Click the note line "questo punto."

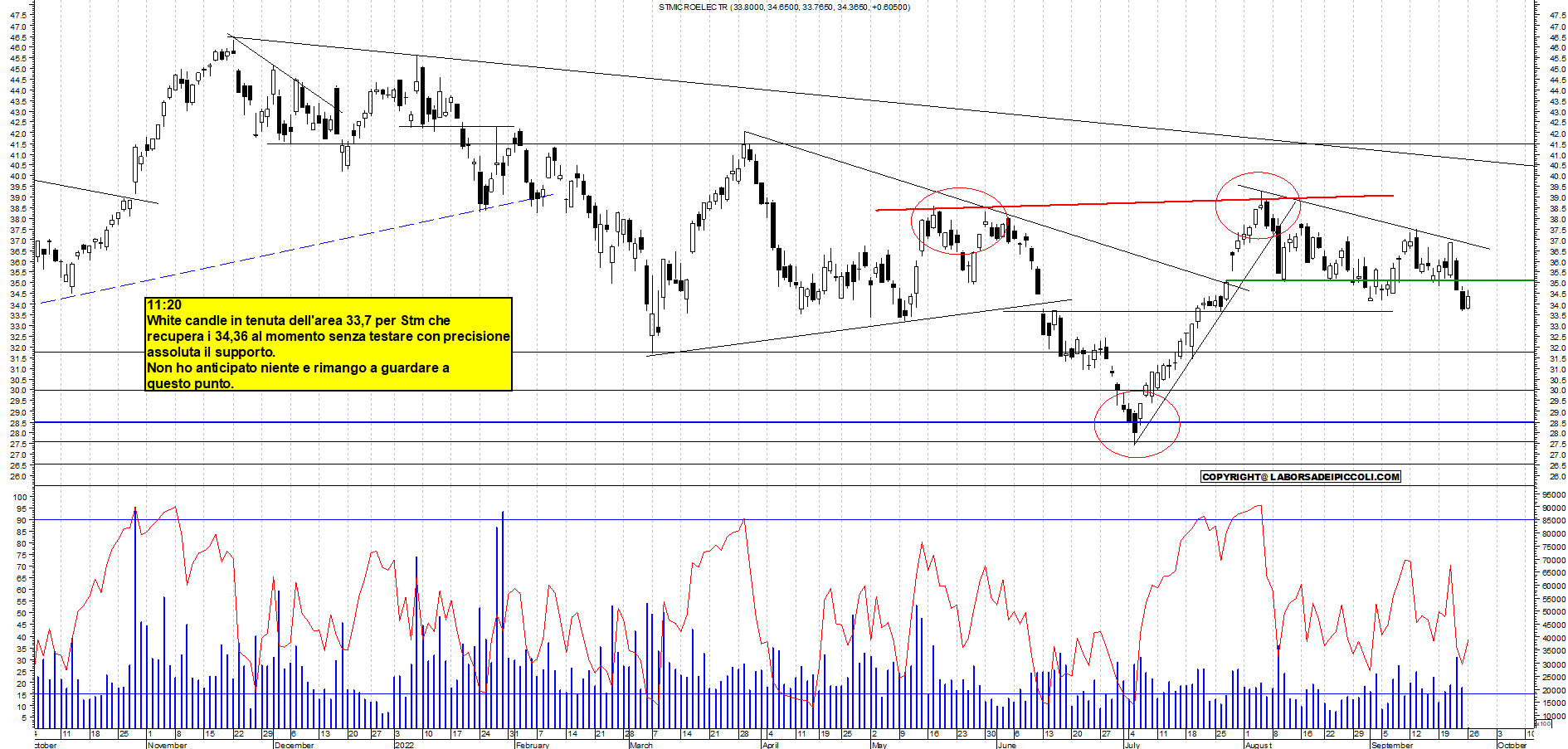[190, 383]
